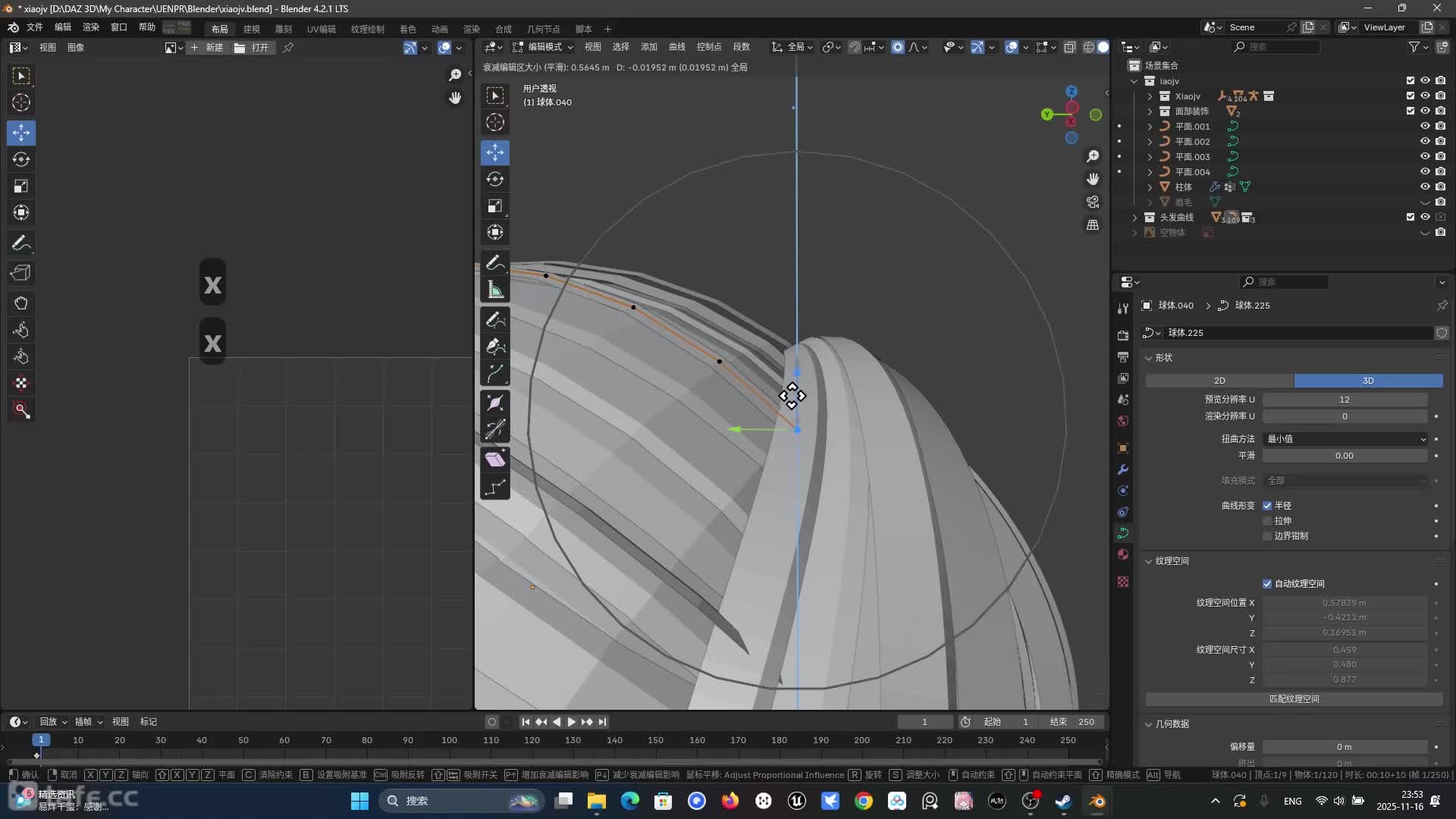Click the 匹配纹理空间 button
The image size is (1456, 819).
tap(1294, 699)
